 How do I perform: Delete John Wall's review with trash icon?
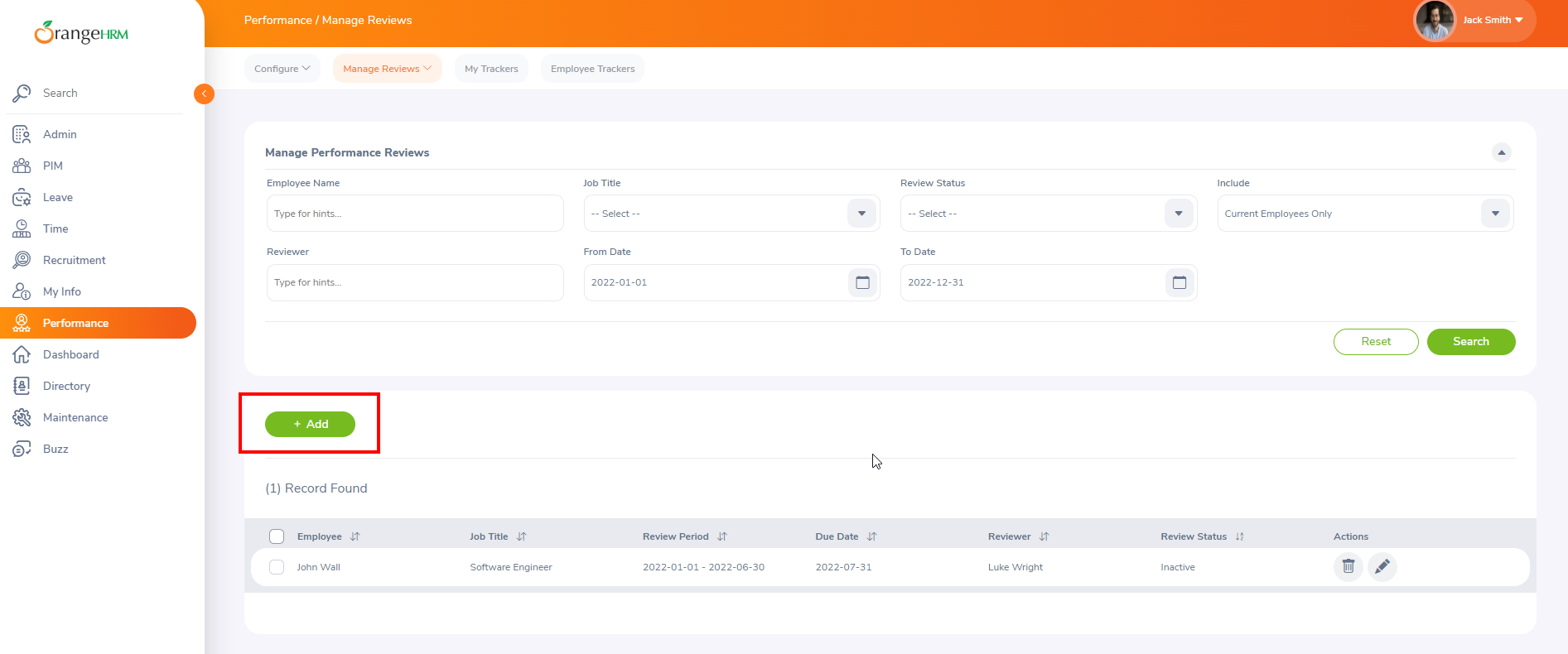point(1348,567)
